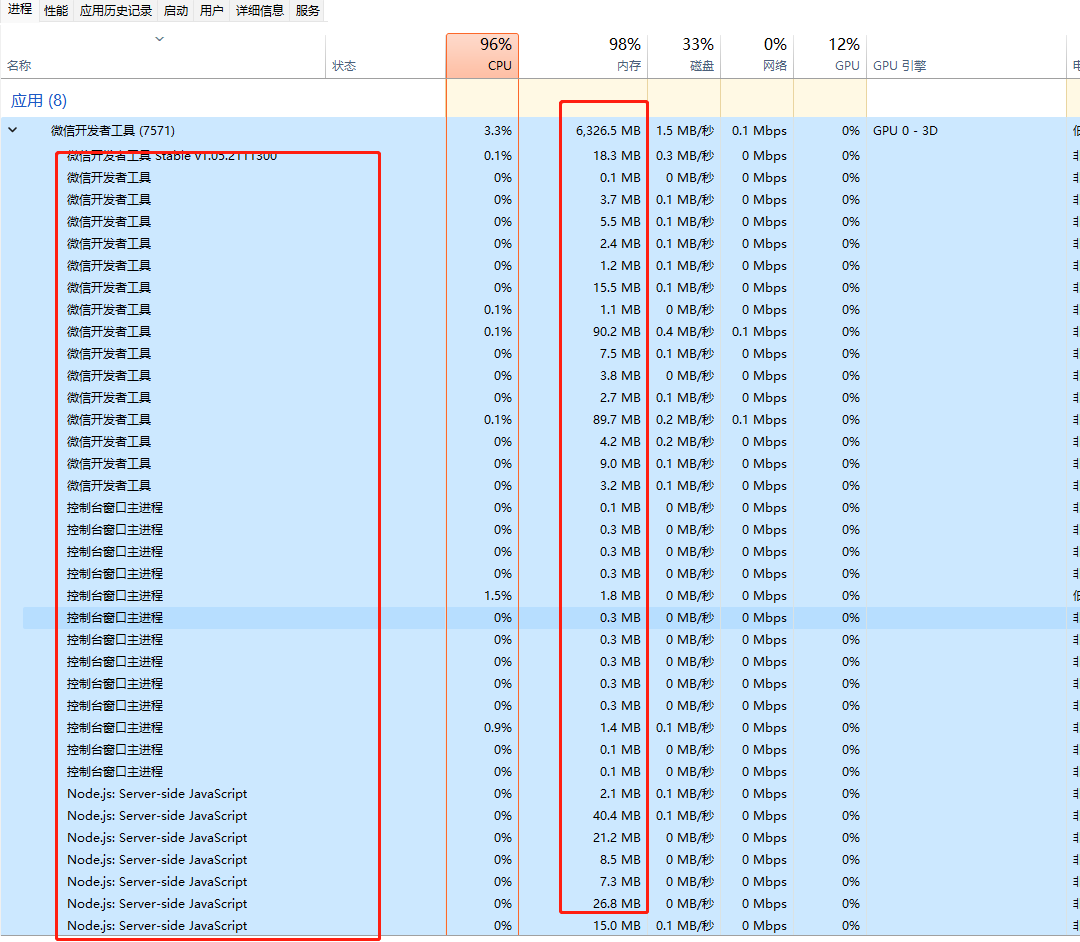Click the GPU 0 - 3D engine cell
1080x942 pixels.
[x=905, y=130]
